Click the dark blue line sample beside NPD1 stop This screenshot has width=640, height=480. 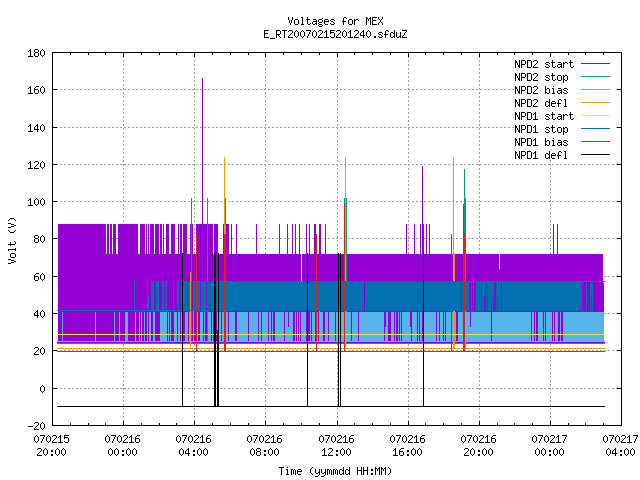pos(595,129)
